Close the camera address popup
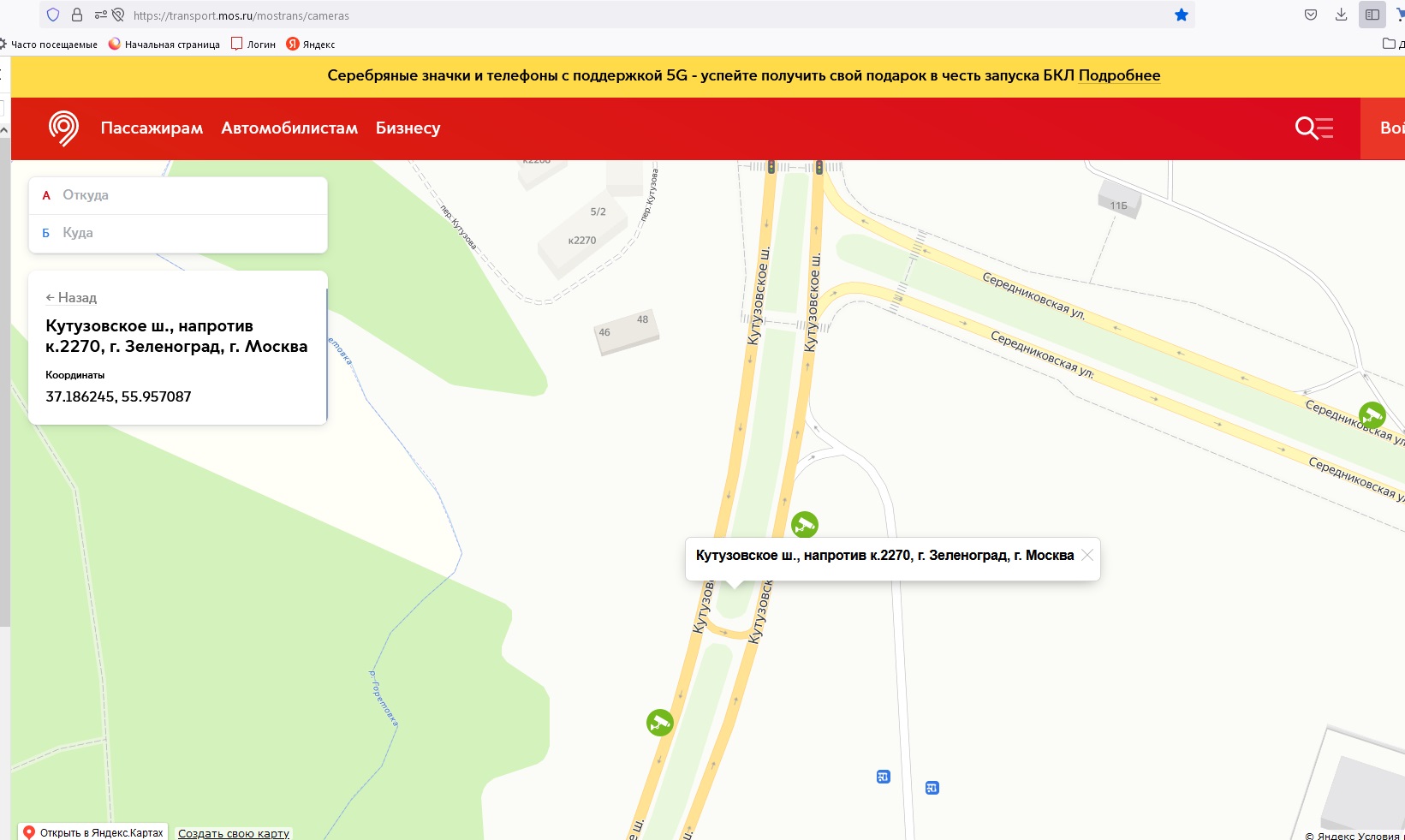Screen dimensions: 1405x840 click(1087, 555)
